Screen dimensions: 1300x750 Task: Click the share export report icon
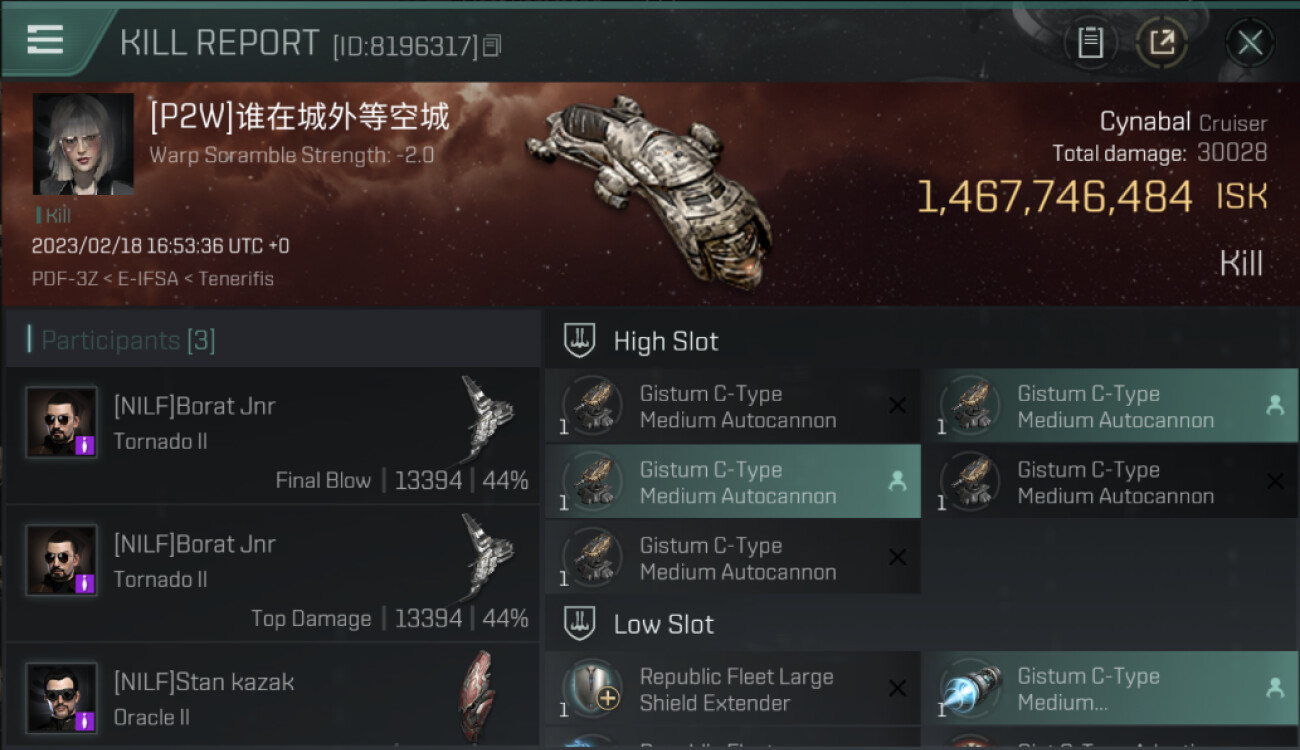point(1161,42)
